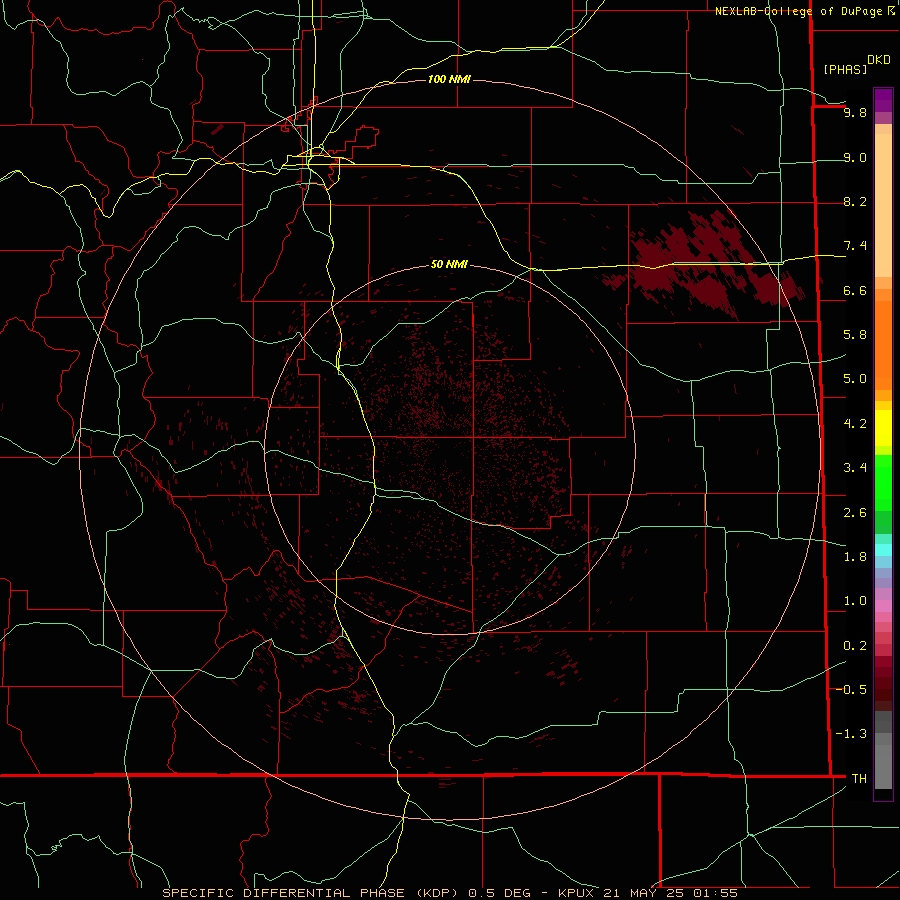
Task: Click the pink segment of the color bar
Action: pos(883,607)
